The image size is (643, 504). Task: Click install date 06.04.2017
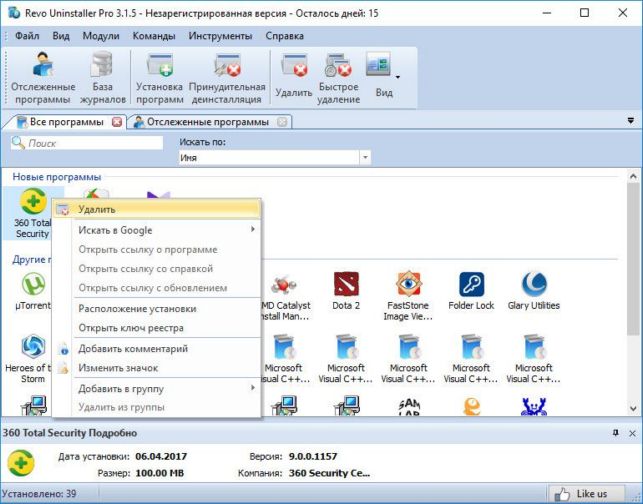pyautogui.click(x=161, y=456)
